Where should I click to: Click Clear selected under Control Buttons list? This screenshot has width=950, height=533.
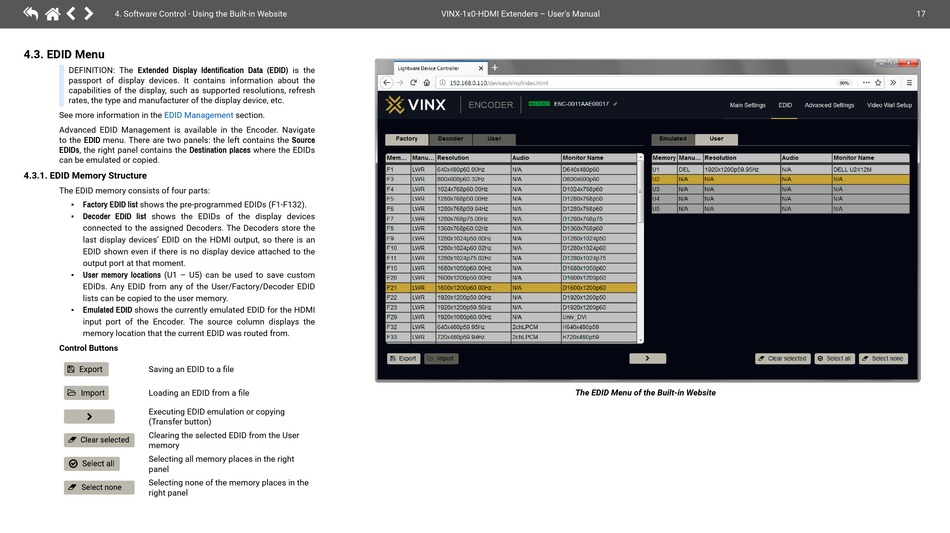tap(99, 440)
